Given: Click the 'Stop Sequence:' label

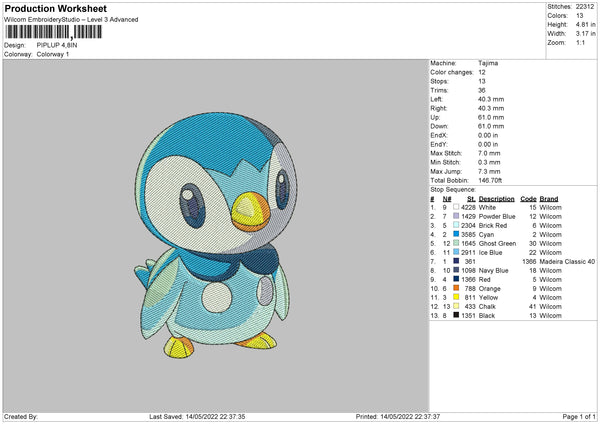Looking at the screenshot, I should 453,190.
